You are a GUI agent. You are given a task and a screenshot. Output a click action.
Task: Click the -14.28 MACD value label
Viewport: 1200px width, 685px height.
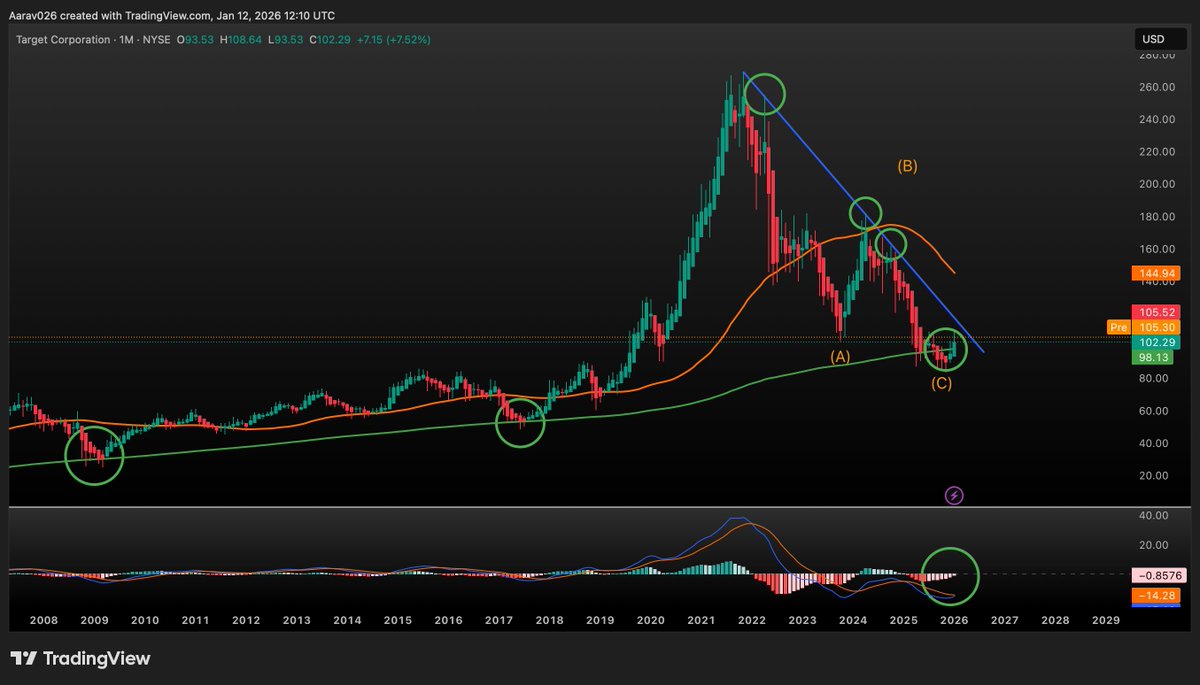[1154, 595]
